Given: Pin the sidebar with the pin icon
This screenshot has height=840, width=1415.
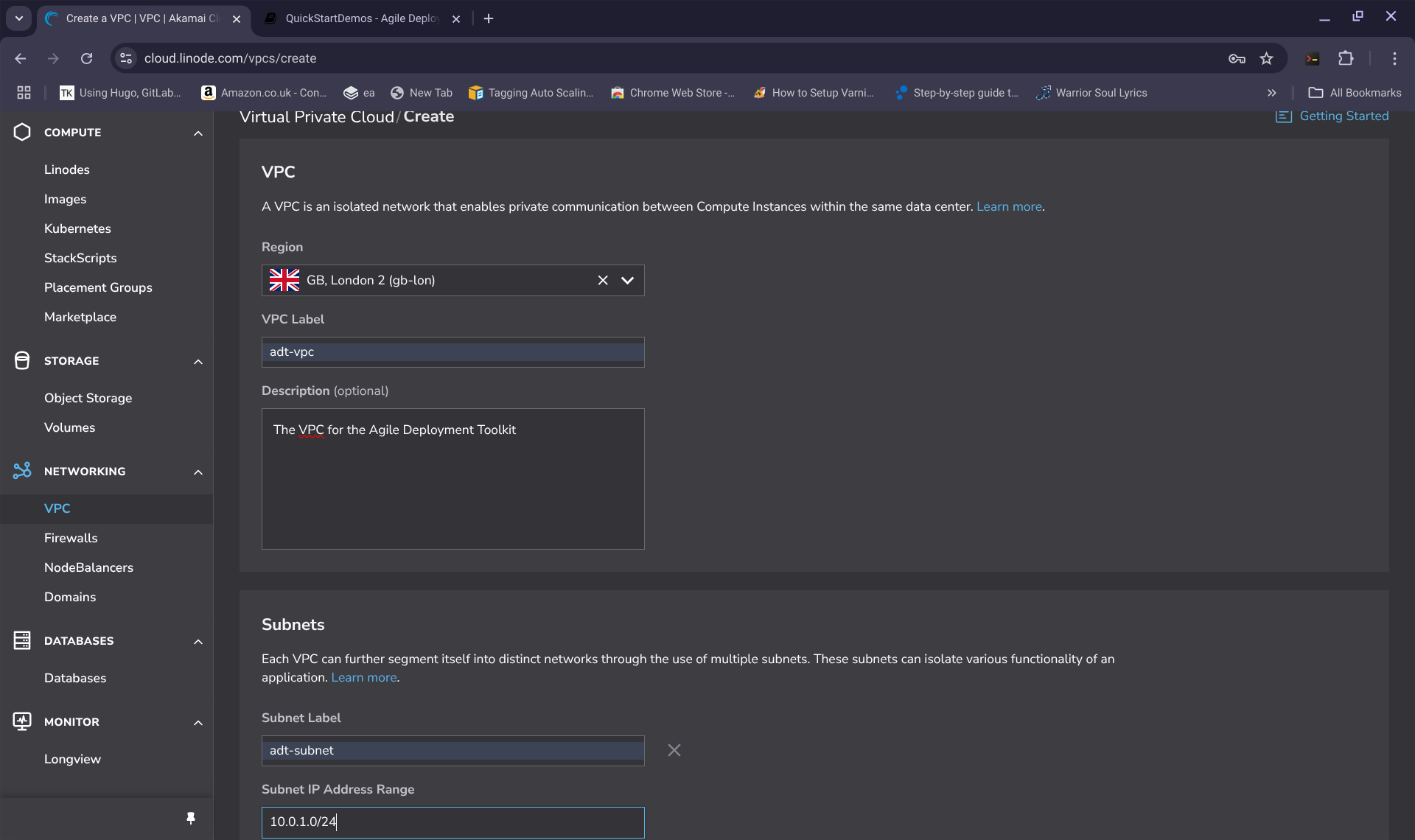Looking at the screenshot, I should point(191,818).
